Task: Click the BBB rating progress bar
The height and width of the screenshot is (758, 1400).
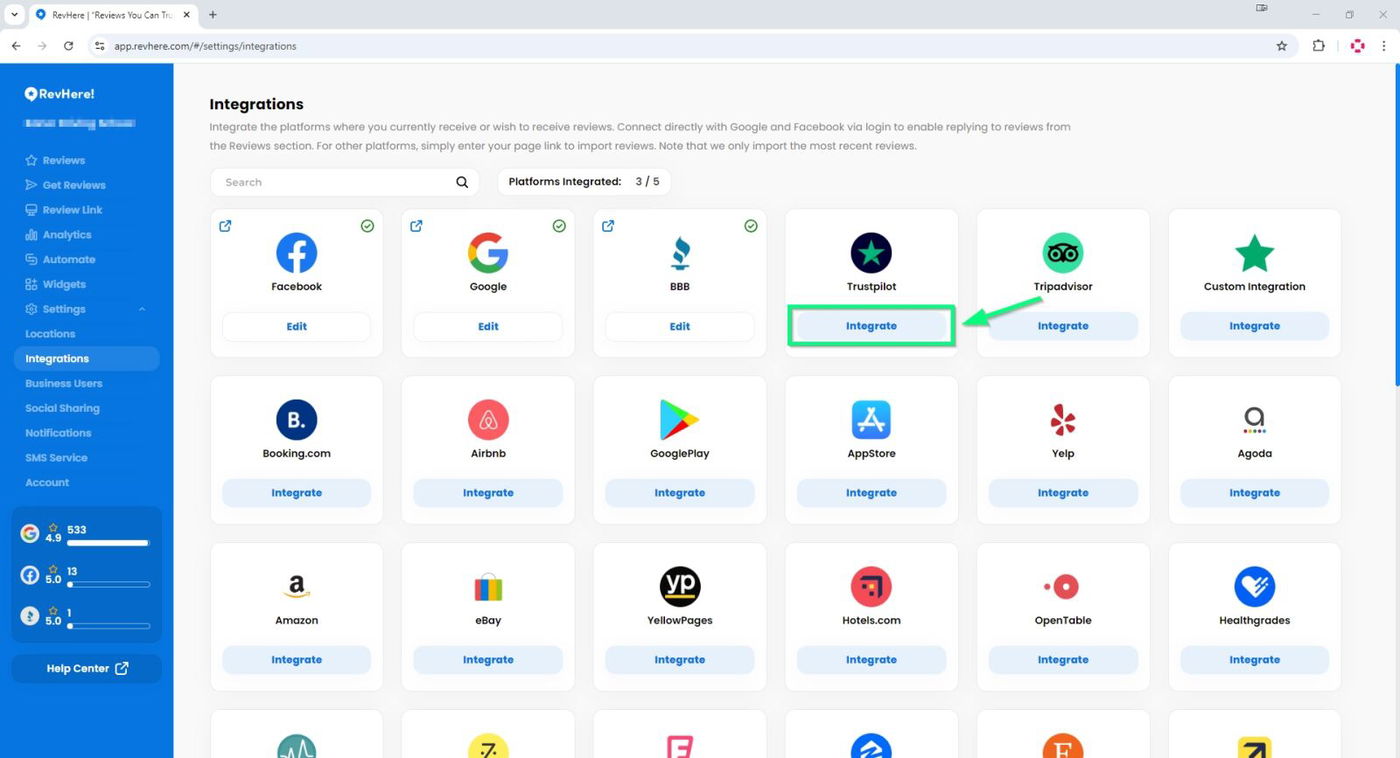Action: click(x=108, y=626)
